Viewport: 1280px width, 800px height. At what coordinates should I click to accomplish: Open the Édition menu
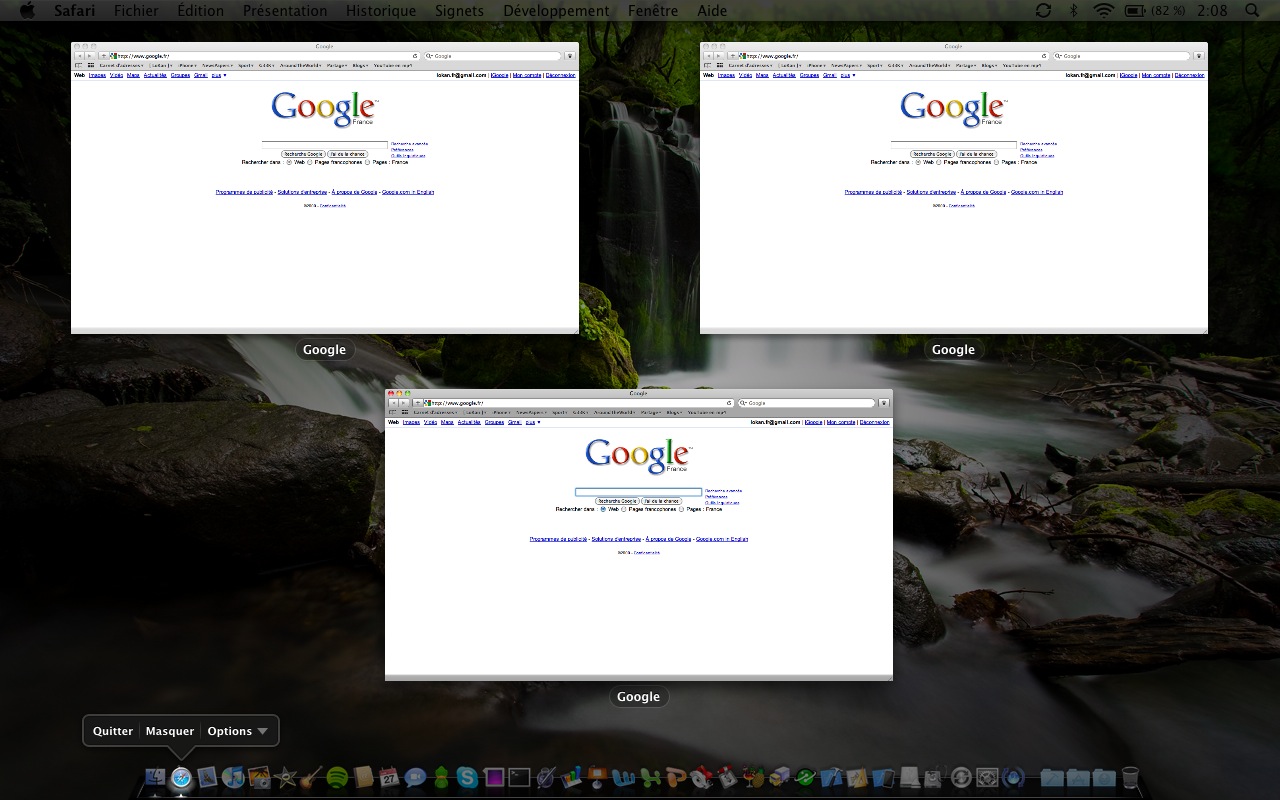pyautogui.click(x=200, y=11)
